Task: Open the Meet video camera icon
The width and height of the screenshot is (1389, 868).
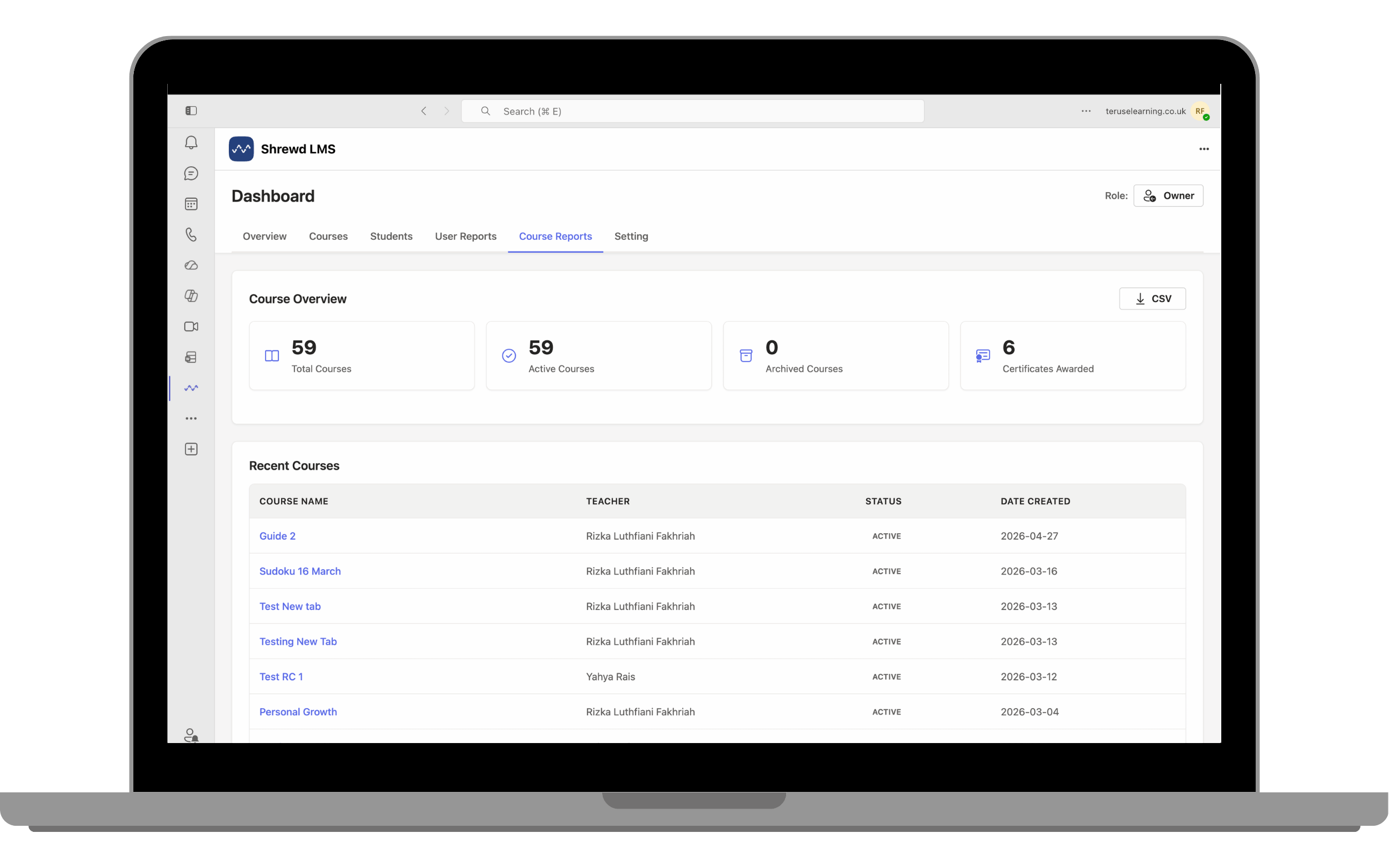Action: [191, 327]
